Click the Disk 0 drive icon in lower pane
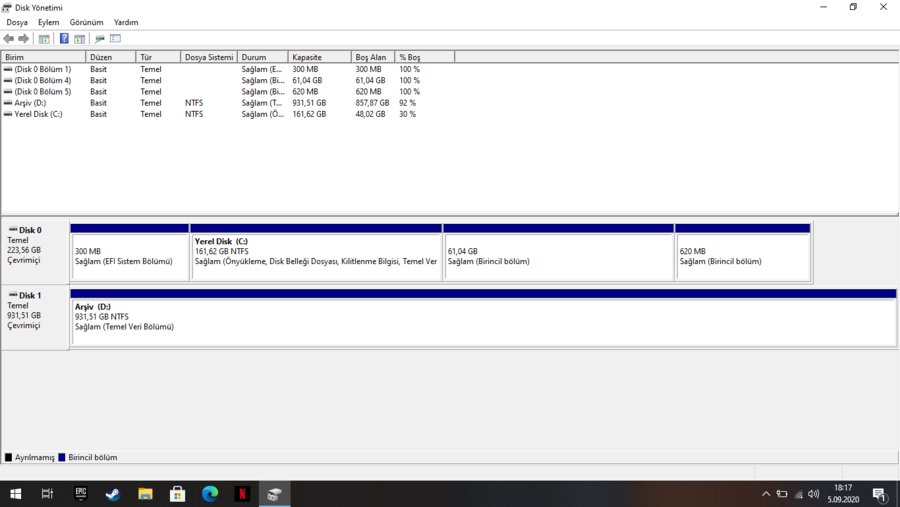Image resolution: width=900 pixels, height=507 pixels. tap(13, 230)
